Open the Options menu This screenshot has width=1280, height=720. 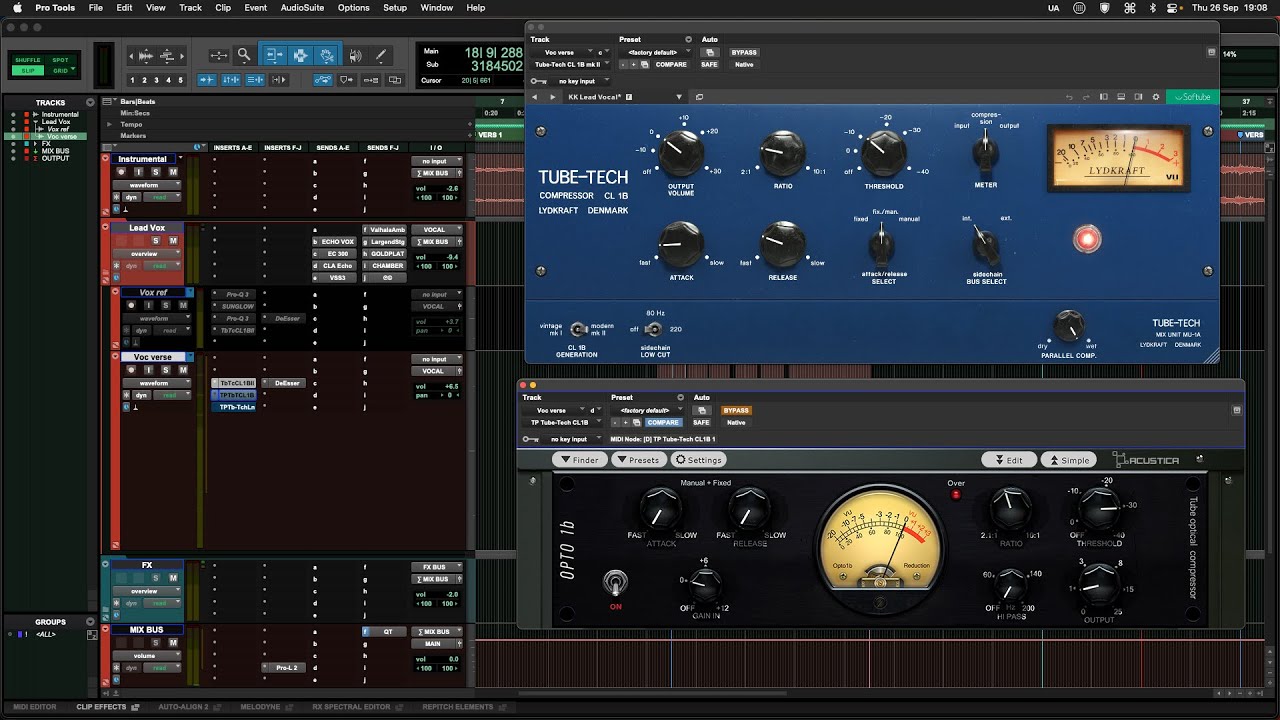[353, 7]
